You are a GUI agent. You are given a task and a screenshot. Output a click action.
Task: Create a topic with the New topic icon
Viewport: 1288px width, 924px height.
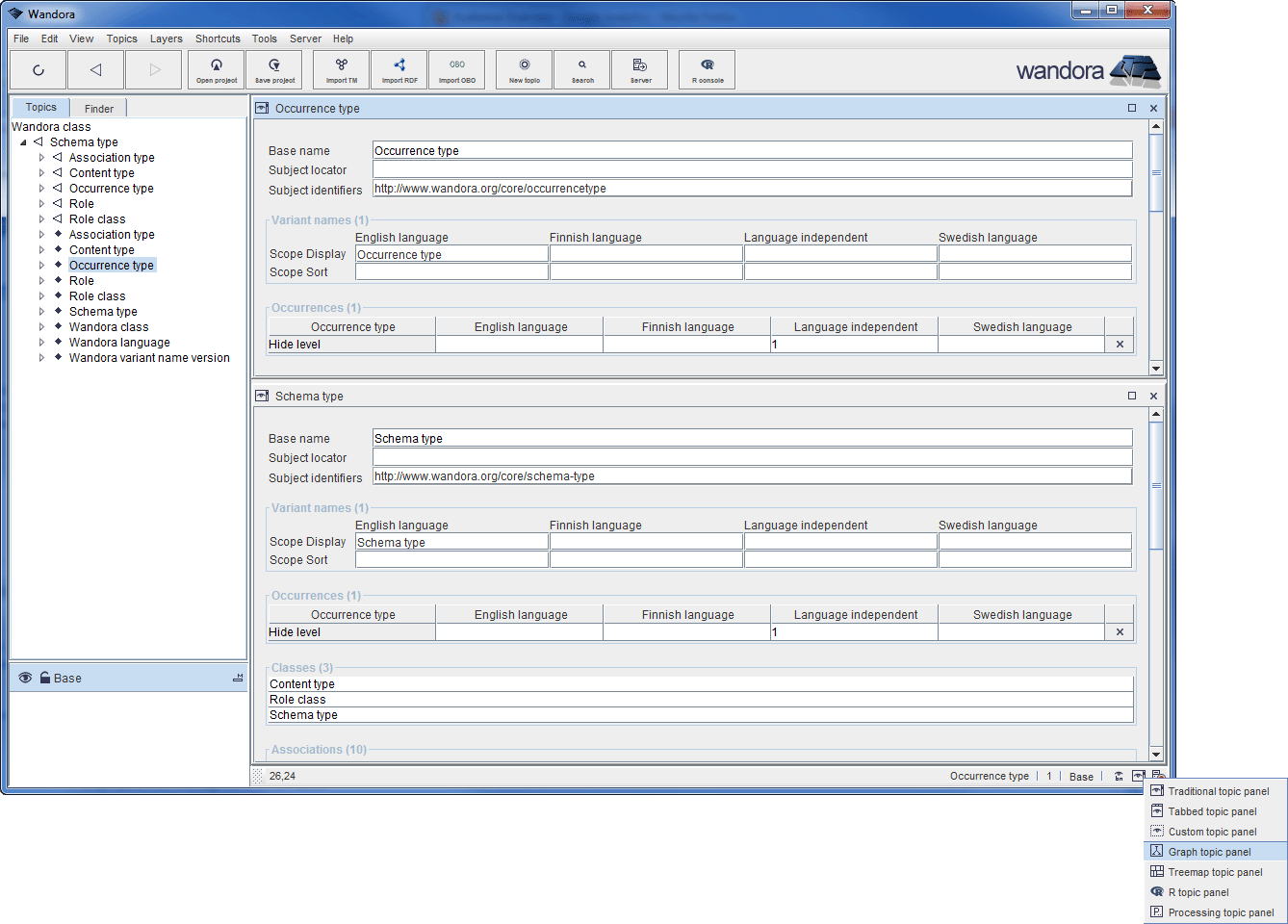(x=523, y=69)
